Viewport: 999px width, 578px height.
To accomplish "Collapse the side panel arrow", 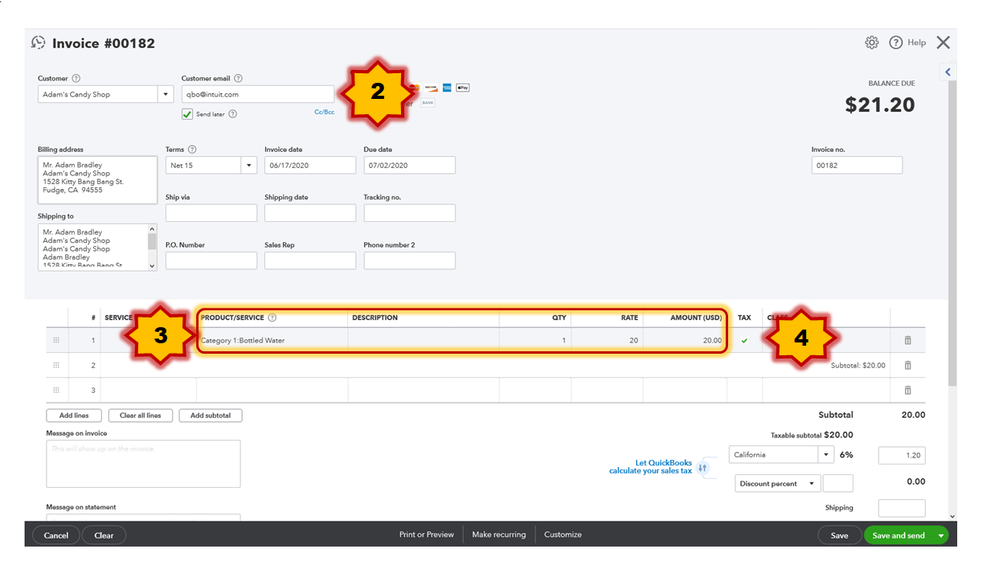I will pos(948,72).
